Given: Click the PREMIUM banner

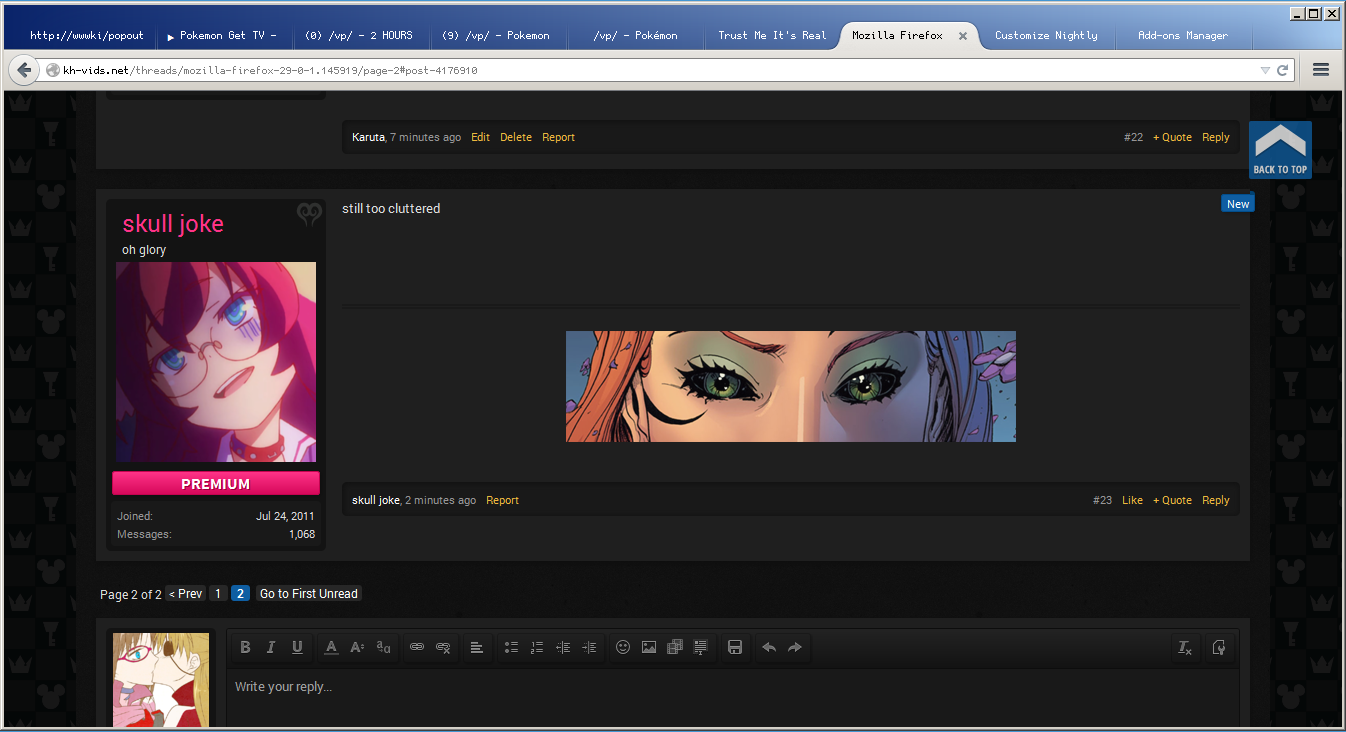Looking at the screenshot, I should (x=216, y=484).
